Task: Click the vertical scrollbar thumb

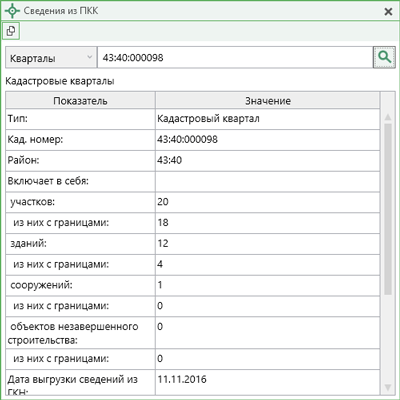Action: (x=388, y=209)
